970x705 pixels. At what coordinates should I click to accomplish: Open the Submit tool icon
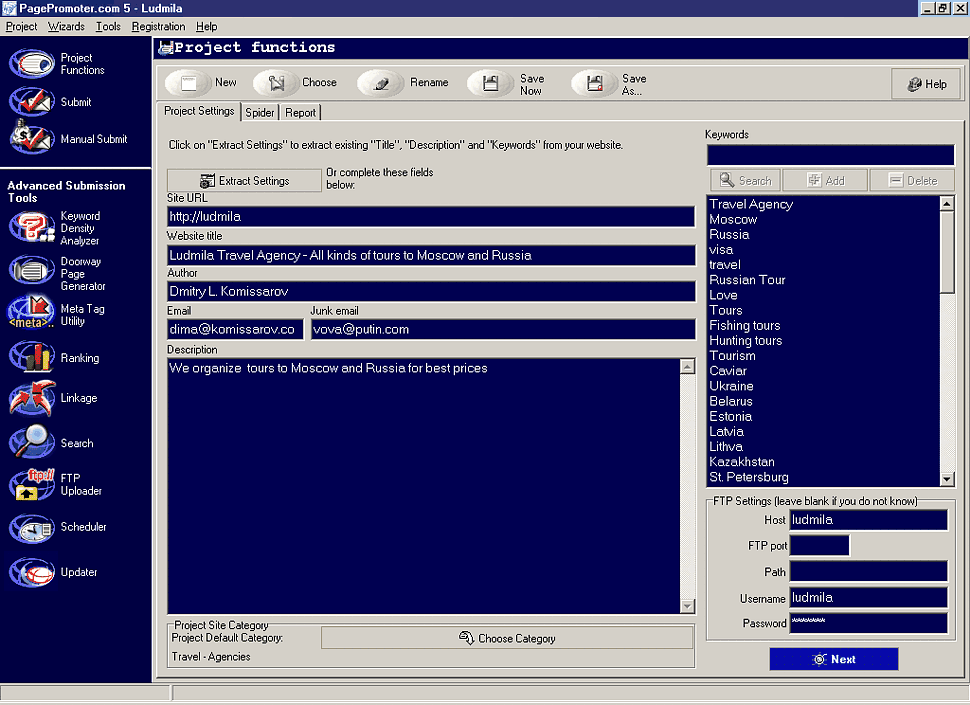[32, 101]
